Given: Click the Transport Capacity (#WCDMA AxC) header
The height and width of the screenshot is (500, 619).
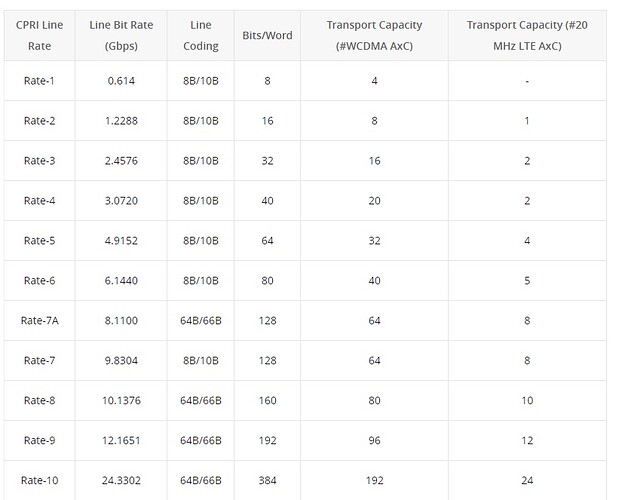Looking at the screenshot, I should [x=374, y=36].
